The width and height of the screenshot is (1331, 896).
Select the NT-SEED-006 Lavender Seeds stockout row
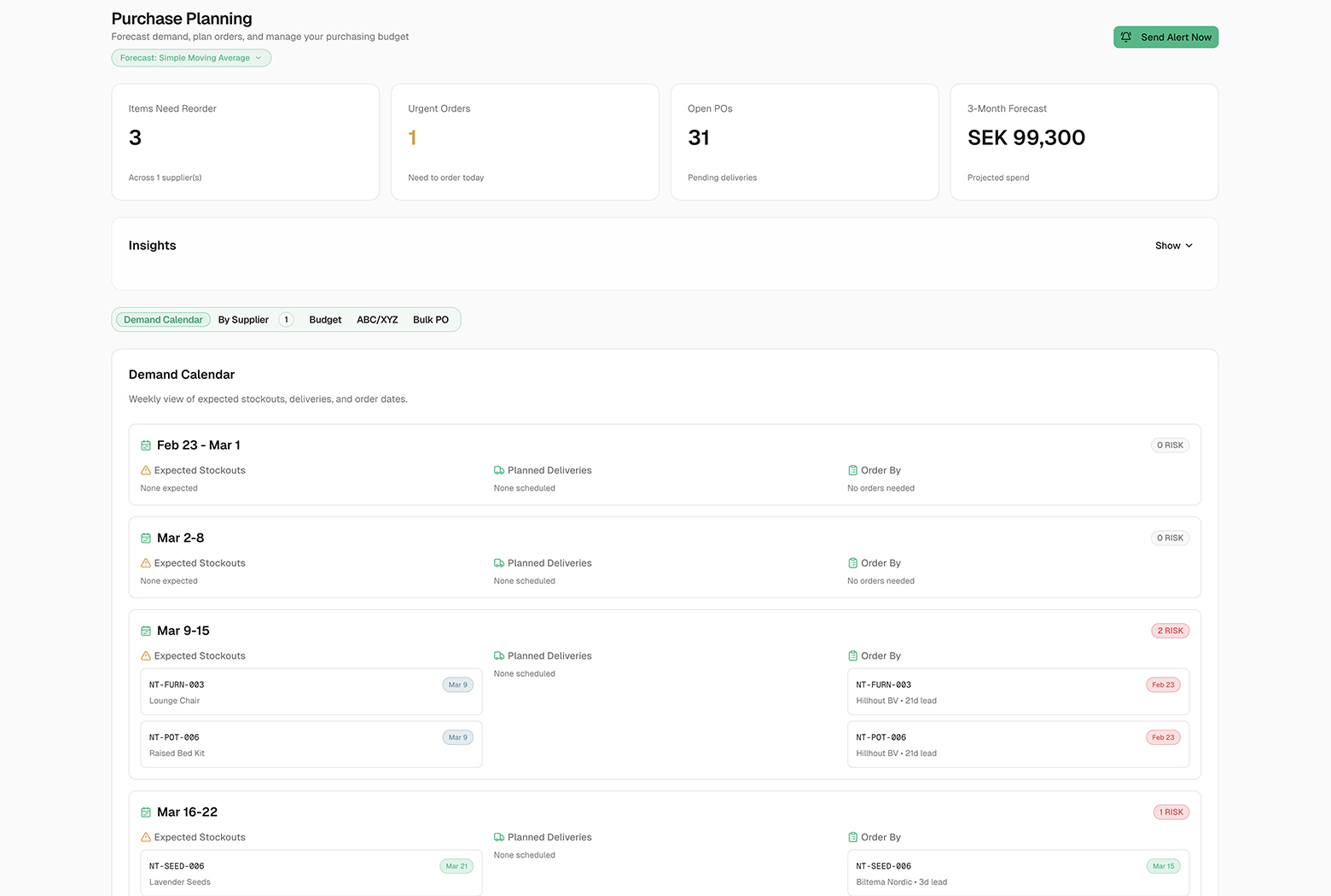311,872
